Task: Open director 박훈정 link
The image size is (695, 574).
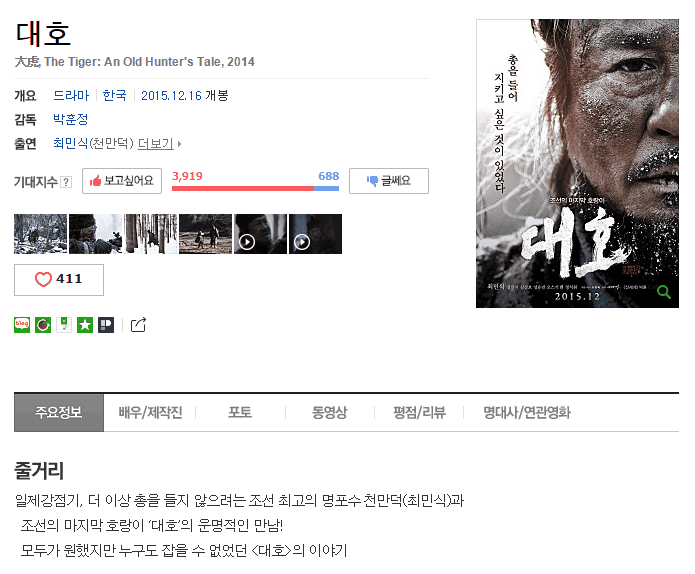Action: (x=70, y=119)
